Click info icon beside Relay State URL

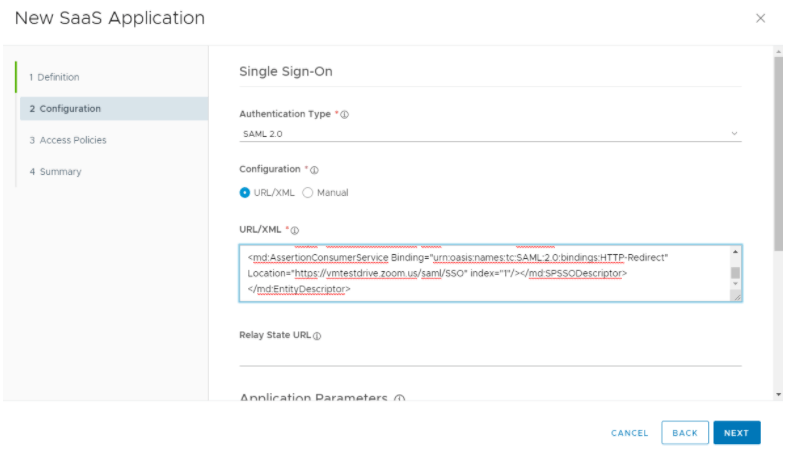pyautogui.click(x=317, y=336)
